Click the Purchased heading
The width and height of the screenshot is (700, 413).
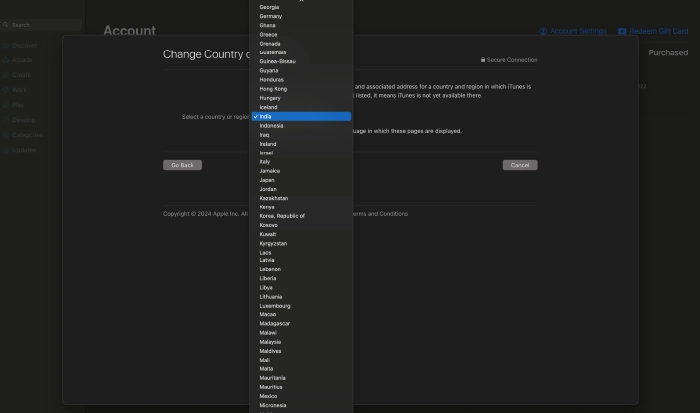pos(668,53)
